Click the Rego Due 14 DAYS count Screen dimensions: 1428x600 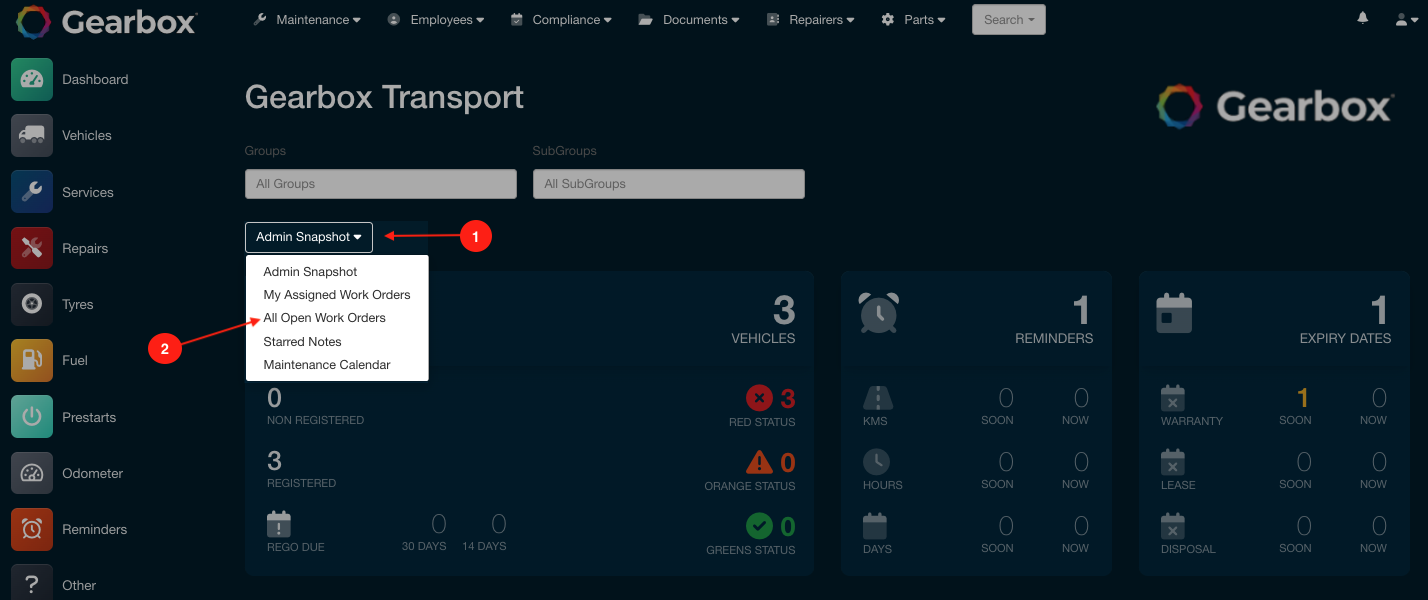click(x=499, y=524)
